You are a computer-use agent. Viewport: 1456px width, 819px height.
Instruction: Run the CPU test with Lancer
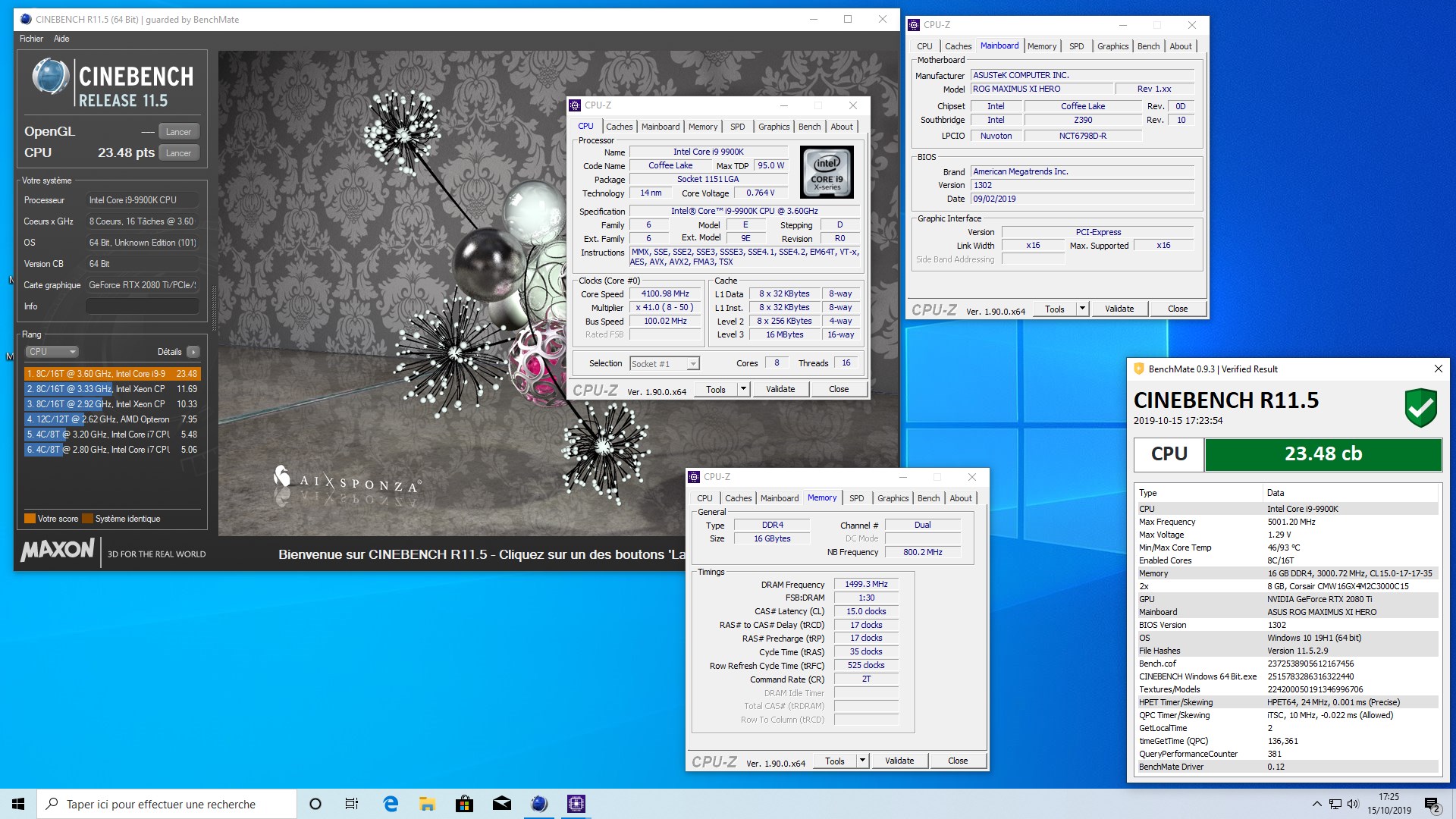179,153
